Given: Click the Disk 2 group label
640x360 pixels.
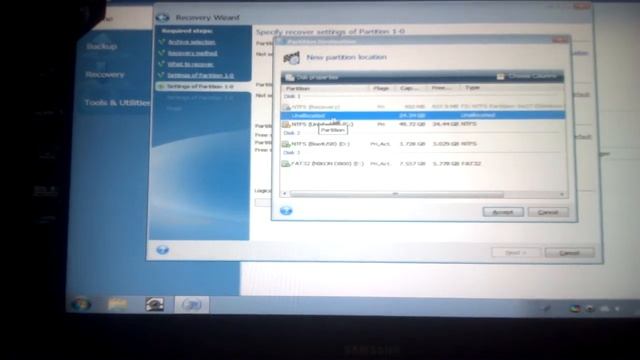Looking at the screenshot, I should 292,133.
